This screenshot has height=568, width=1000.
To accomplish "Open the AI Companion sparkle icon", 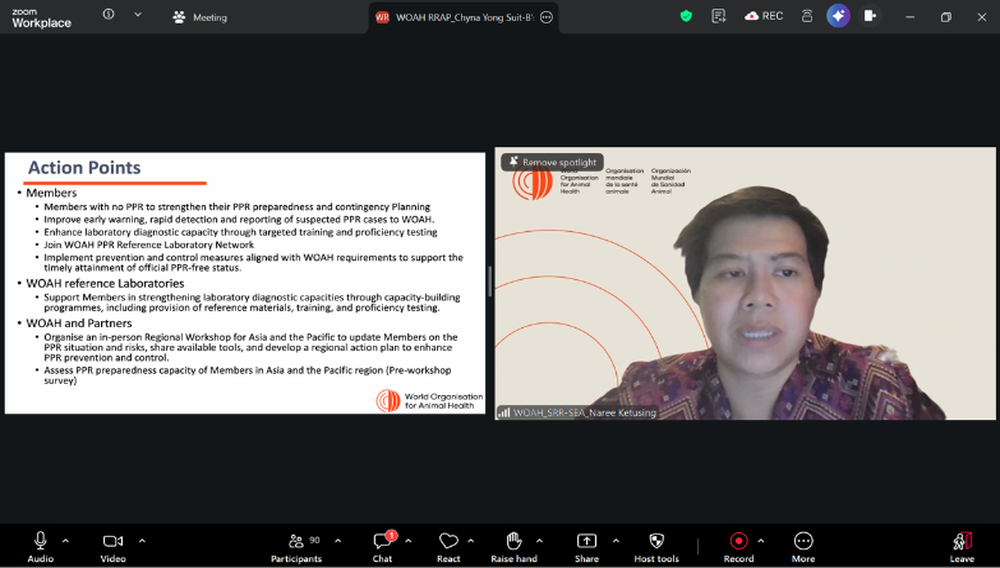I will pyautogui.click(x=838, y=16).
